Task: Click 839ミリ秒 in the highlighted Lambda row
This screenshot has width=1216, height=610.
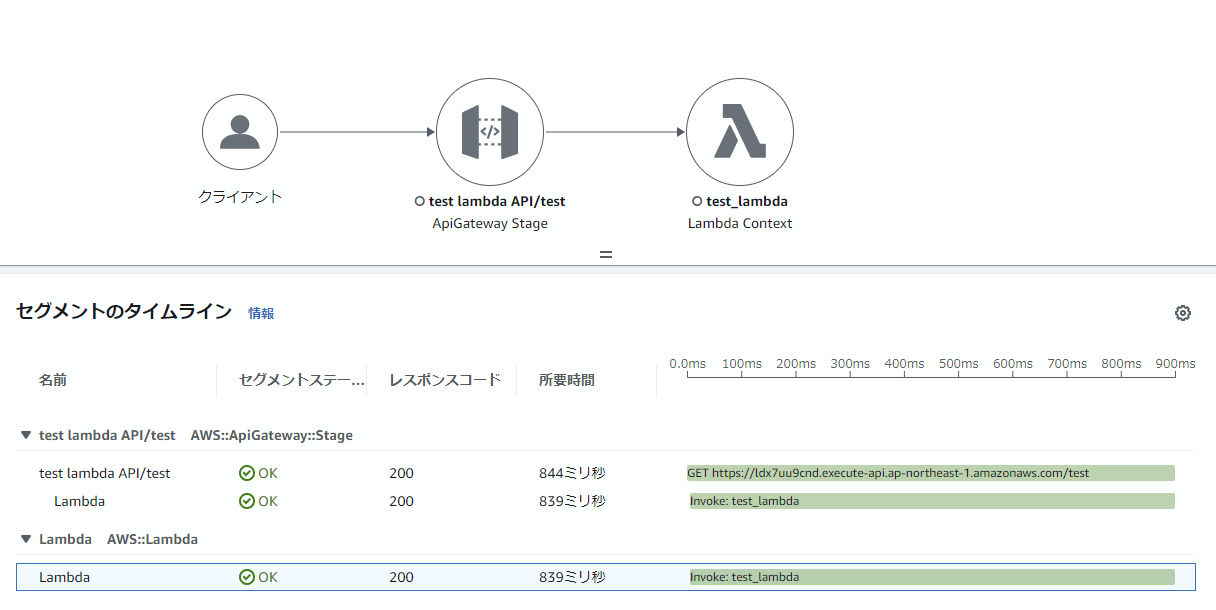Action: 572,577
